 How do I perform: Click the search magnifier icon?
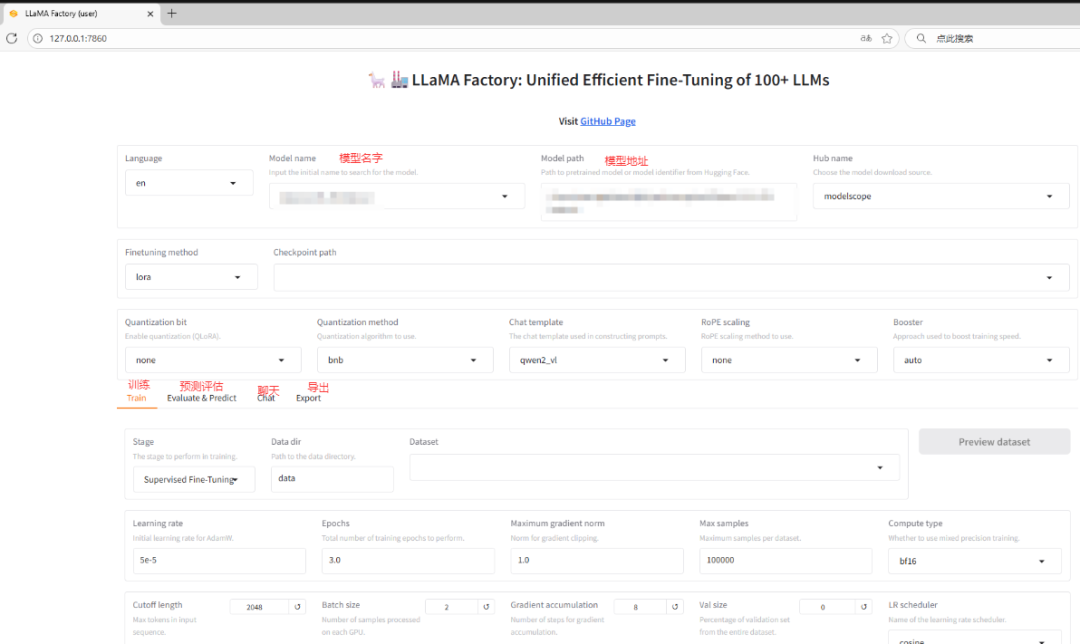point(921,39)
